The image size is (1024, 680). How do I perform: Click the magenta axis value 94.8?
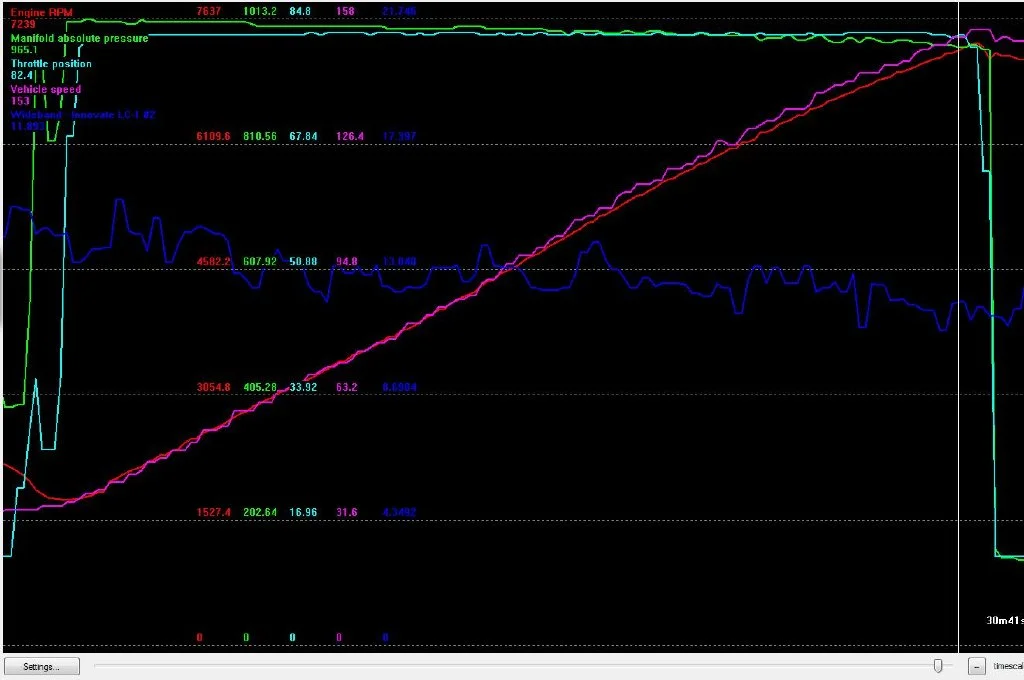(x=347, y=262)
